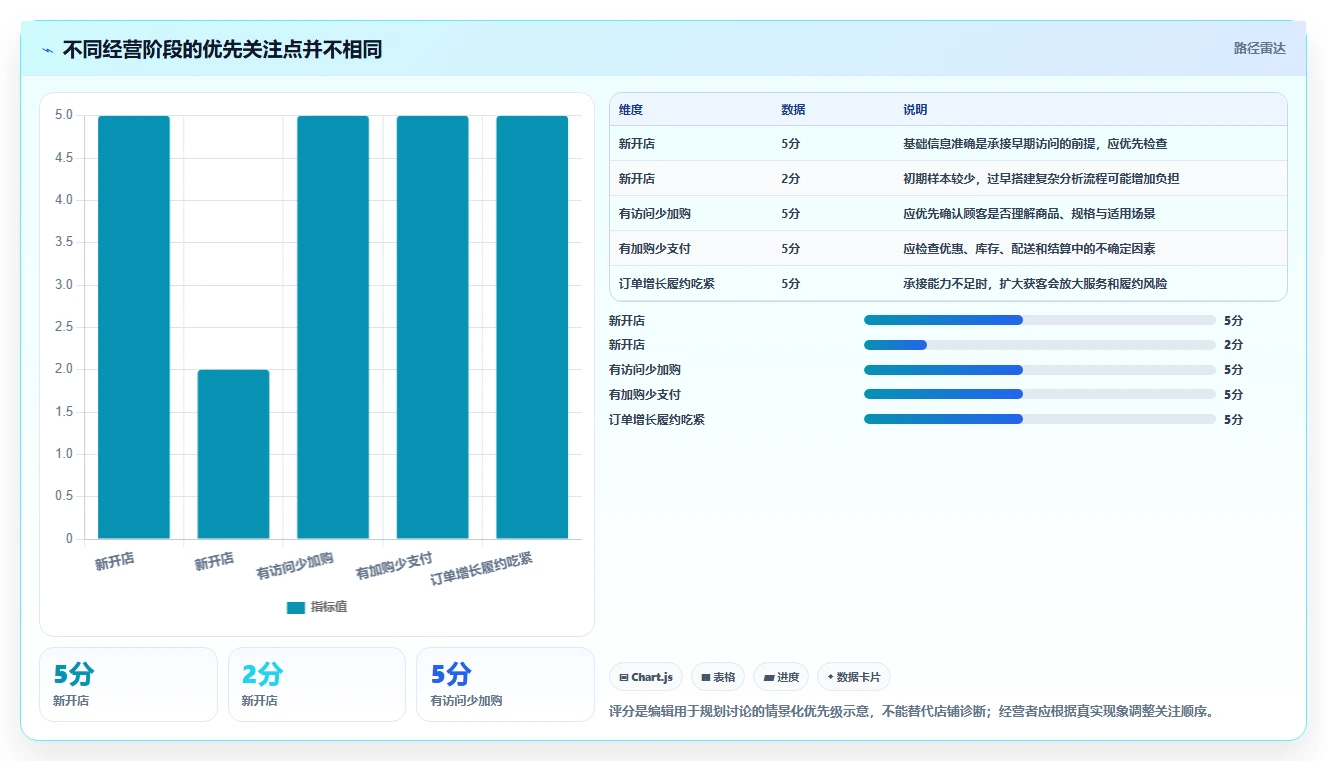The width and height of the screenshot is (1327, 761).
Task: Click the 有访问少加购 chart bar
Action: point(333,327)
